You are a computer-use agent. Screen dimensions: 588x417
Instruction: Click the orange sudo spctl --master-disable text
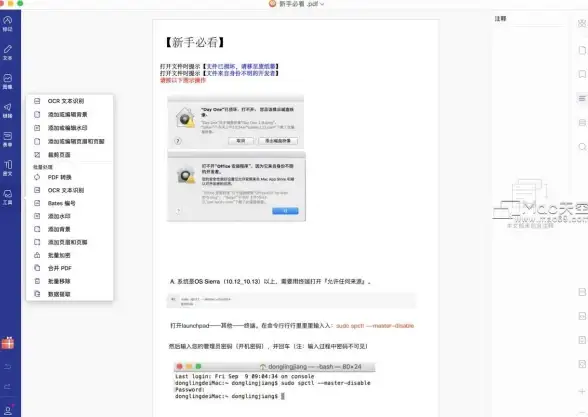375,326
